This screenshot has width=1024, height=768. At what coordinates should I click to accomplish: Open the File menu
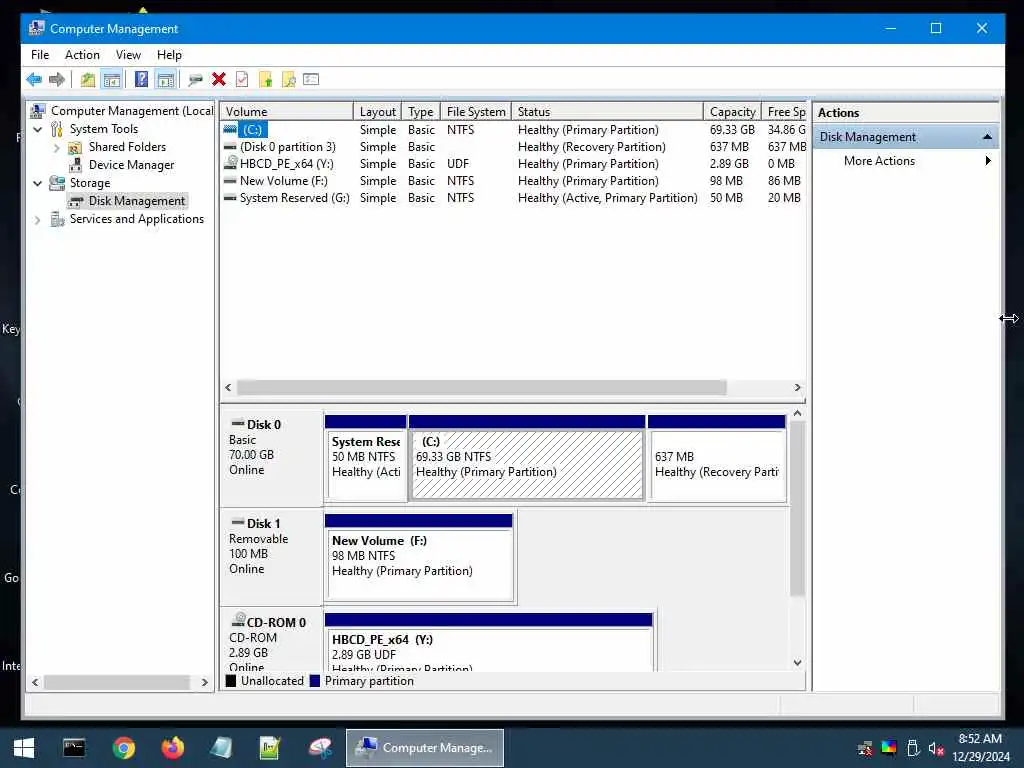click(x=40, y=55)
